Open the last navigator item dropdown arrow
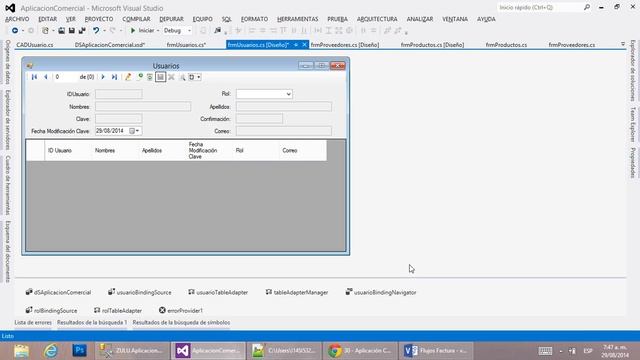640x360 pixels. pyautogui.click(x=199, y=77)
